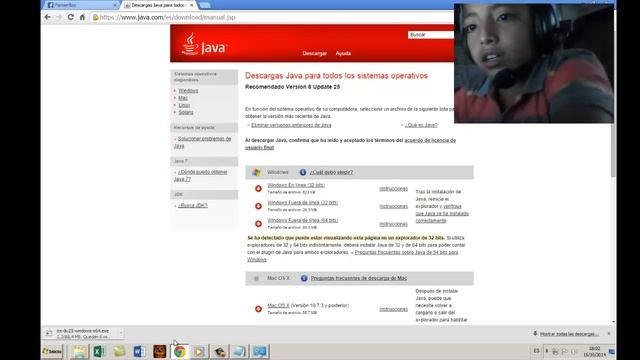Open the Start (Inicio) button
The image size is (640, 360).
pos(53,351)
